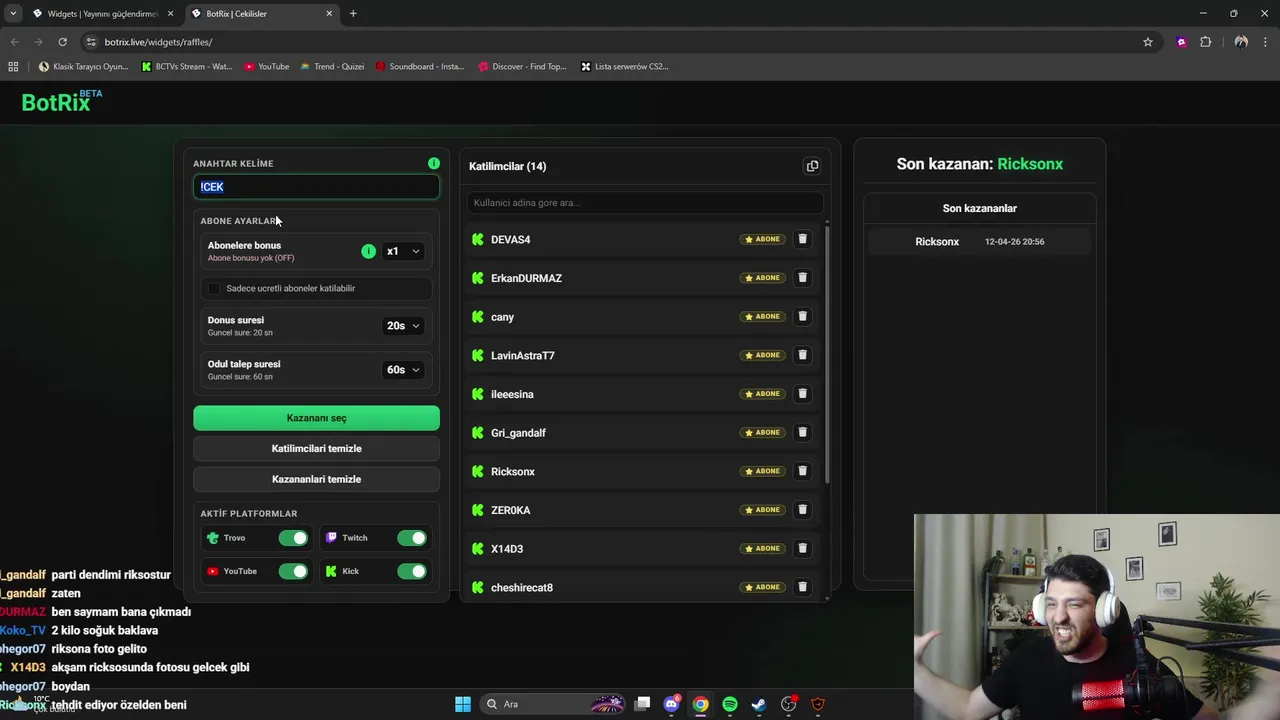
Task: Open Donus suresi 20s dropdown
Action: 403,325
